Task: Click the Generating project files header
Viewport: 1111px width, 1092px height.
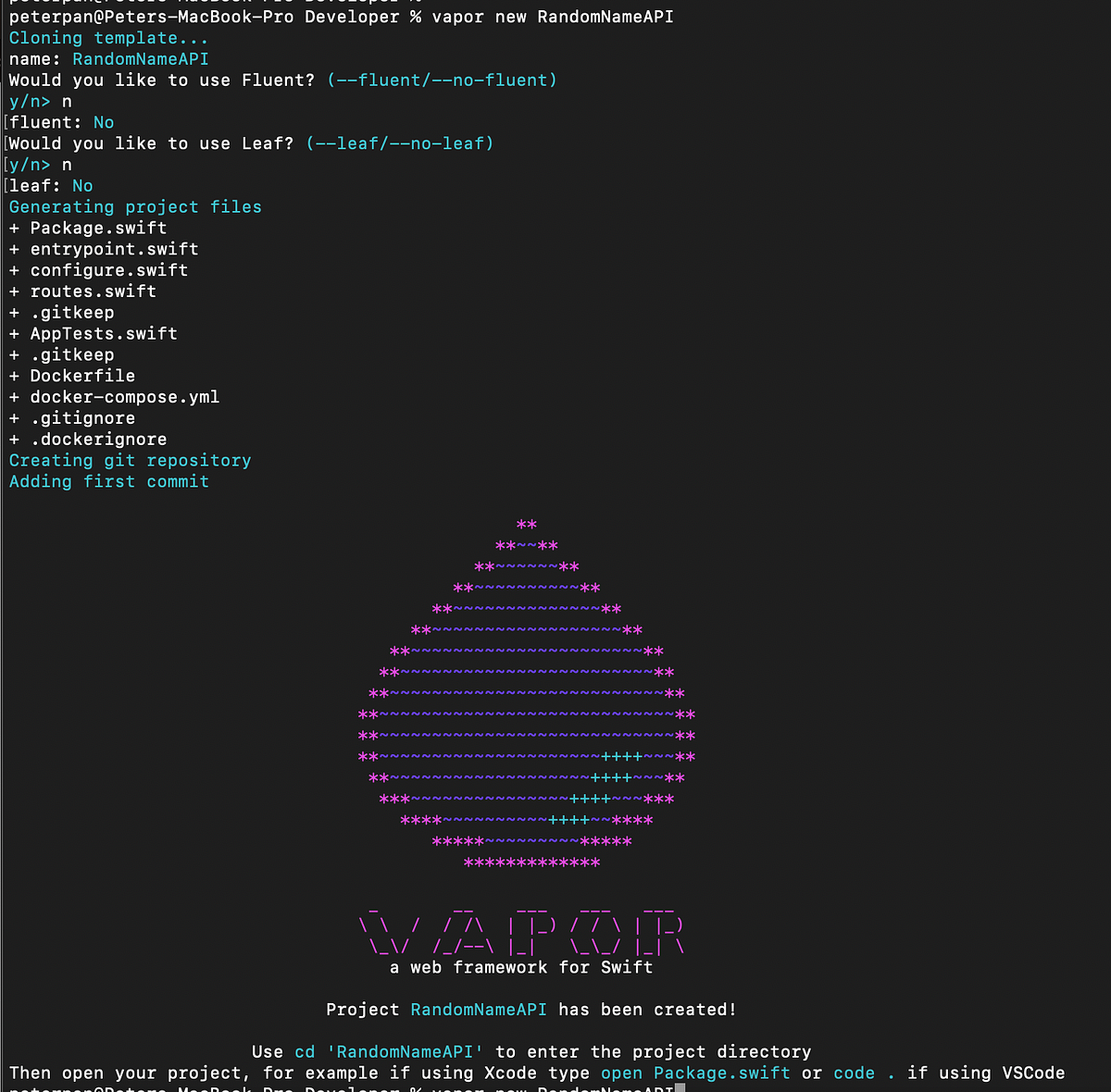Action: (x=134, y=206)
